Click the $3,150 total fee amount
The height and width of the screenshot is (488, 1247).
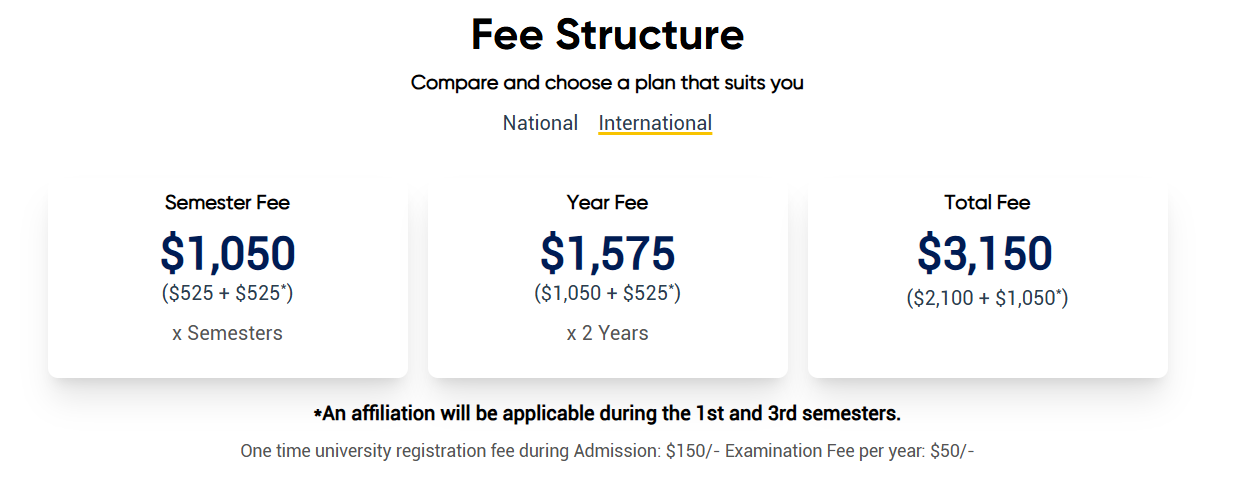pos(985,253)
